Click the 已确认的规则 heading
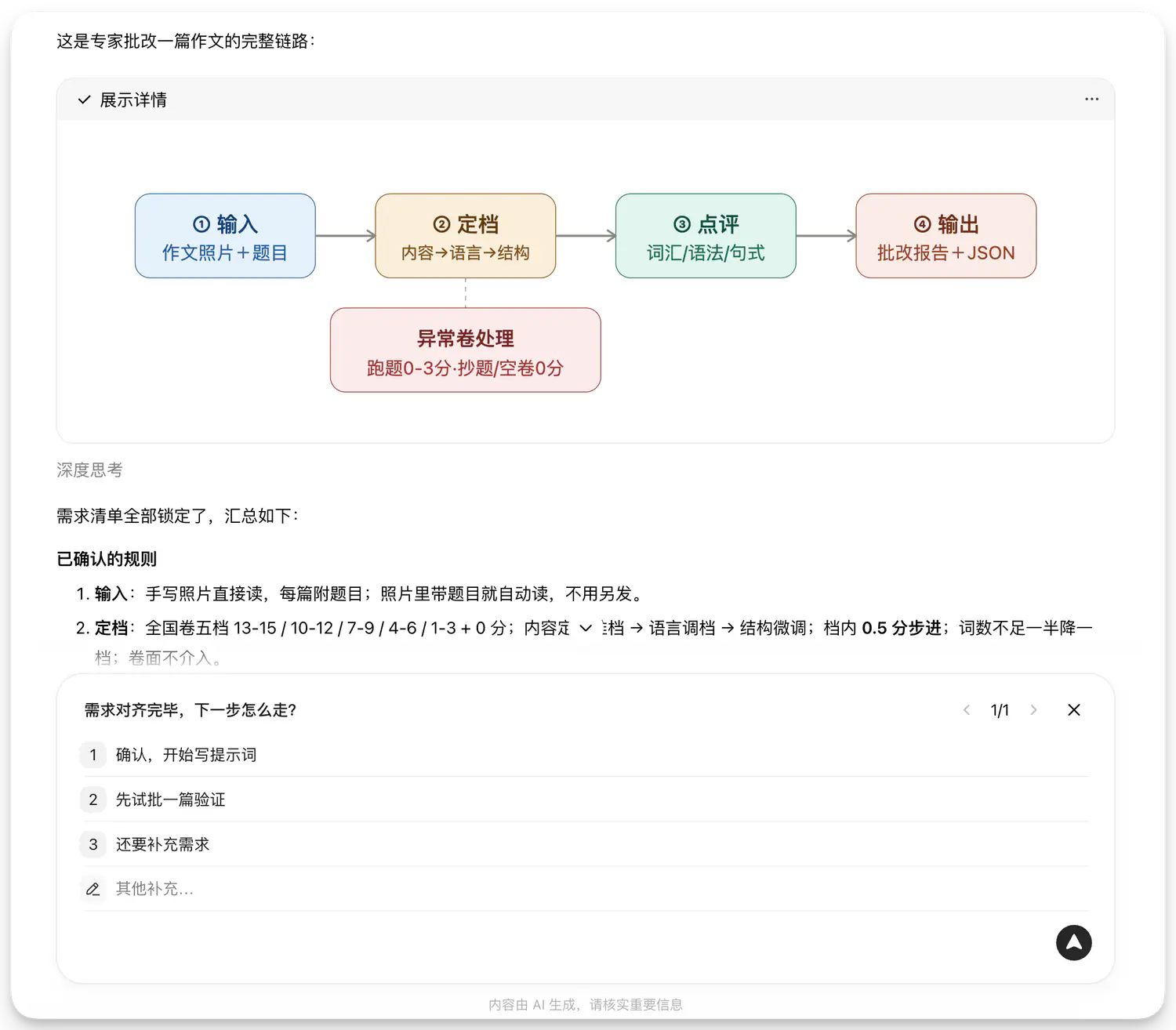 pos(107,559)
